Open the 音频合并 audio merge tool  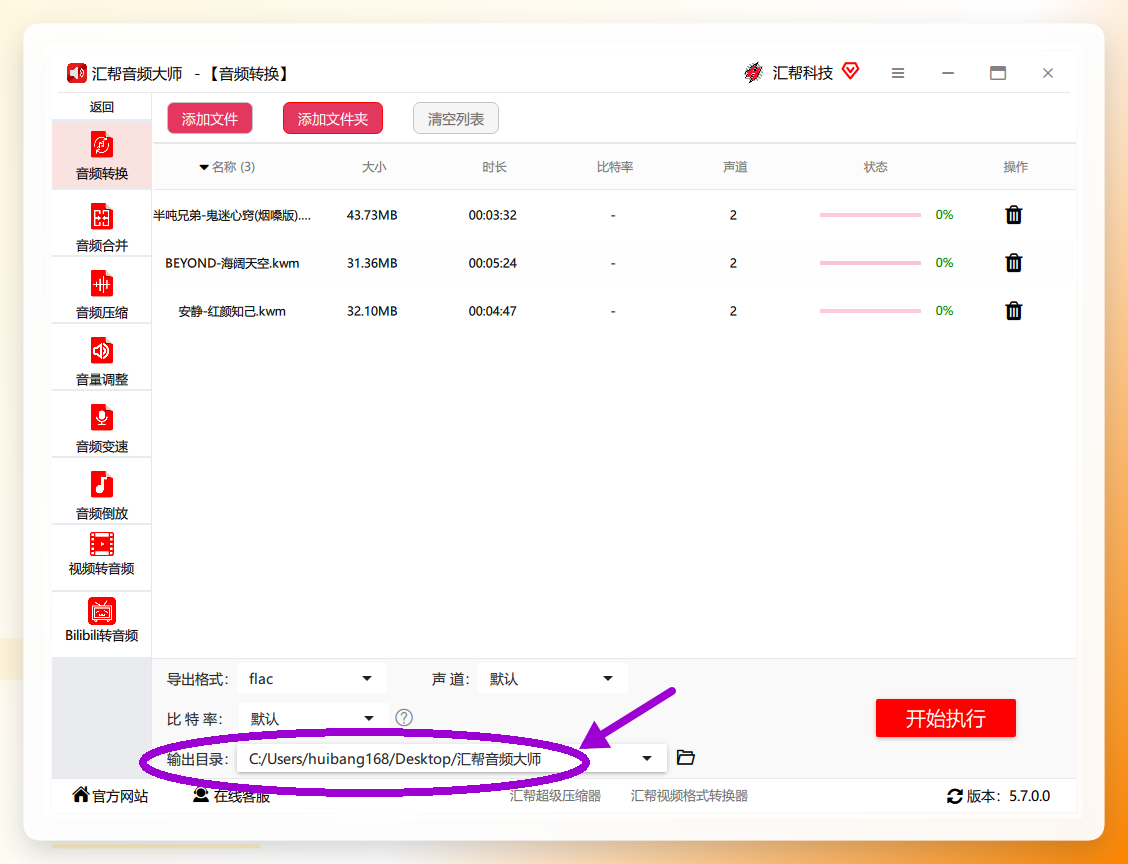pos(101,227)
